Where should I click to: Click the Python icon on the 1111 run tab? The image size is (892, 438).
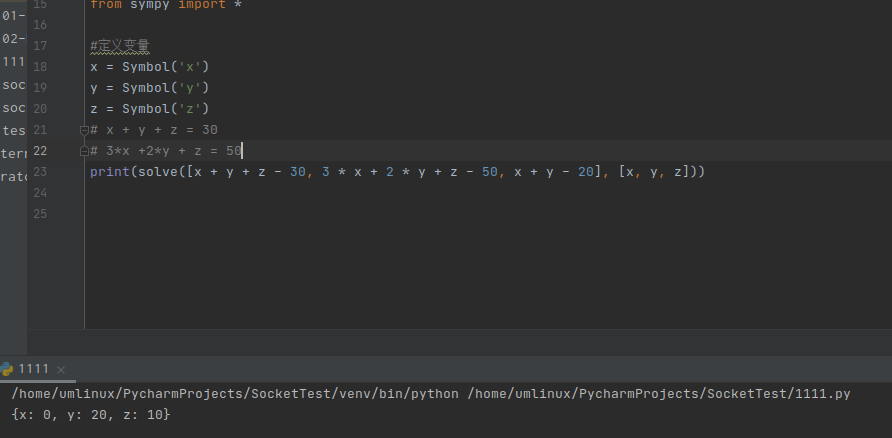[x=8, y=369]
